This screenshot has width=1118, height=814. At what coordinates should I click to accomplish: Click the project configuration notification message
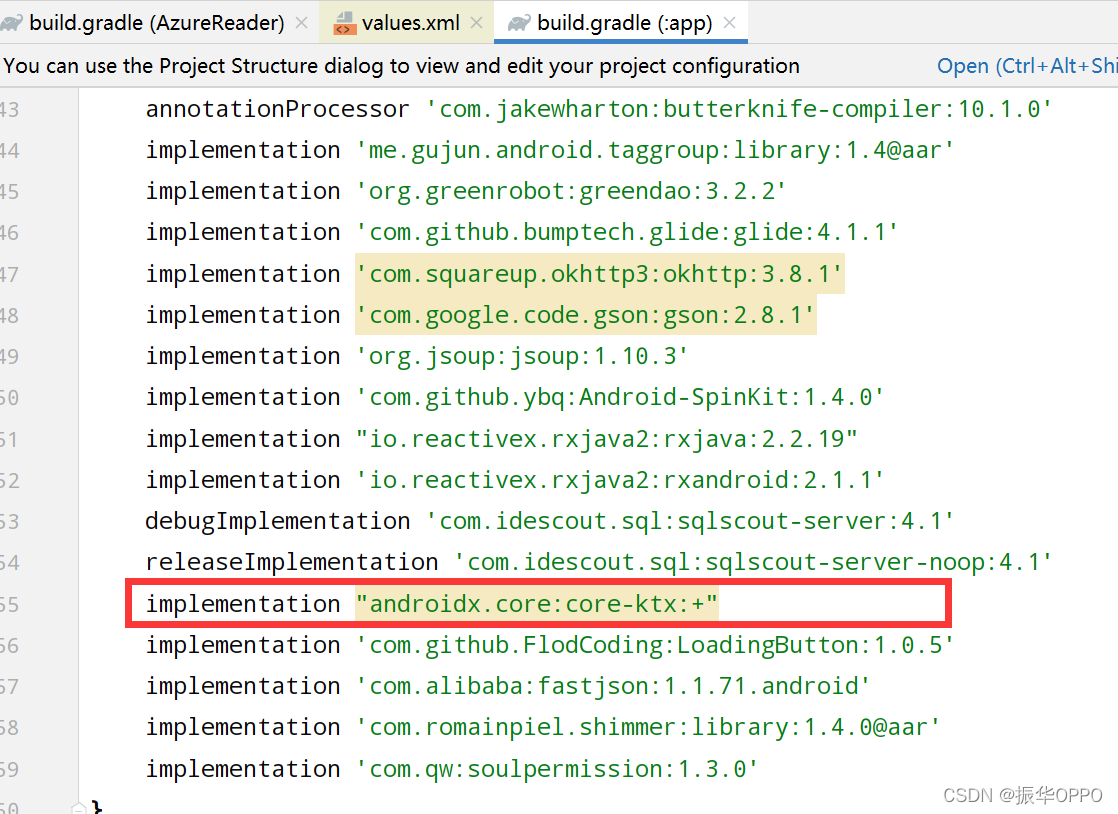click(401, 66)
